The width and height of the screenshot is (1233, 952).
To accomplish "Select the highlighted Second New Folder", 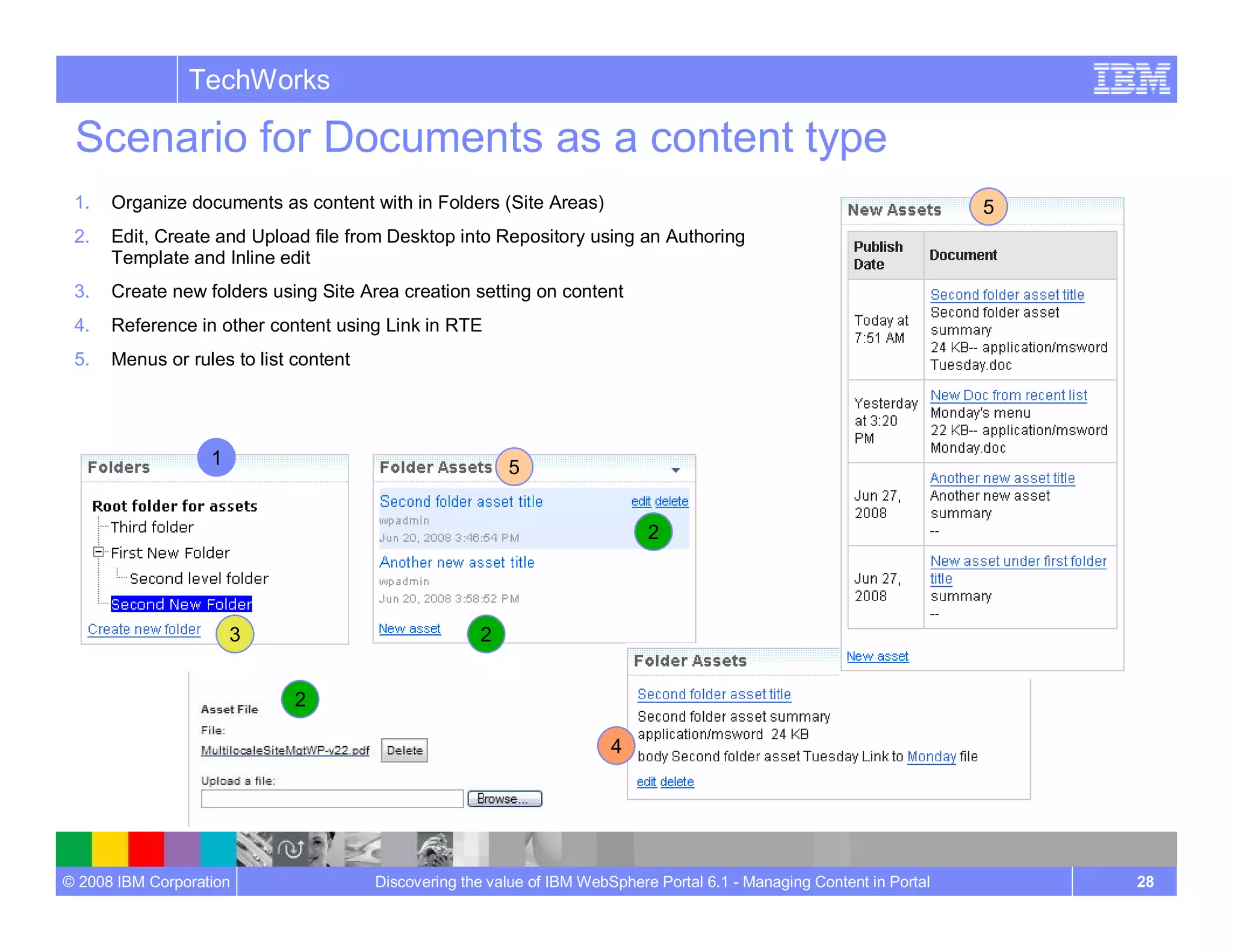I will click(x=181, y=604).
